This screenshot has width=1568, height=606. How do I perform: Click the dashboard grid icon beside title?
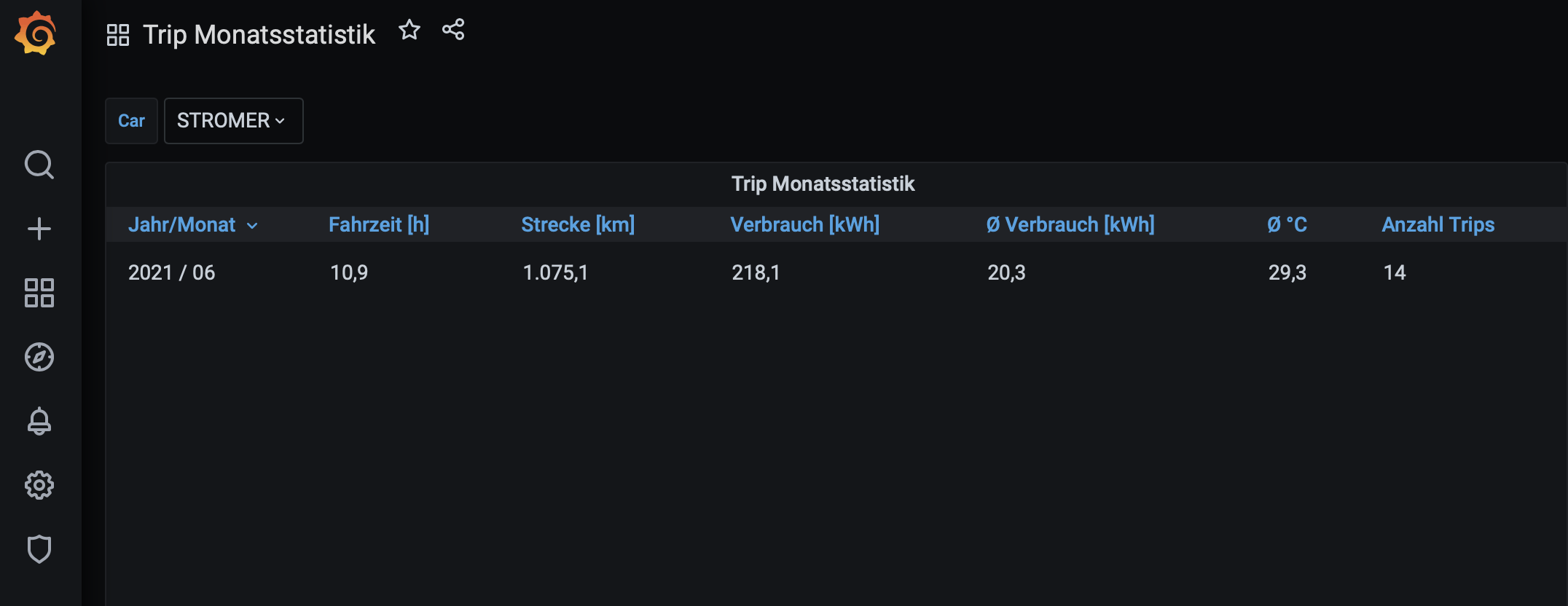(118, 35)
